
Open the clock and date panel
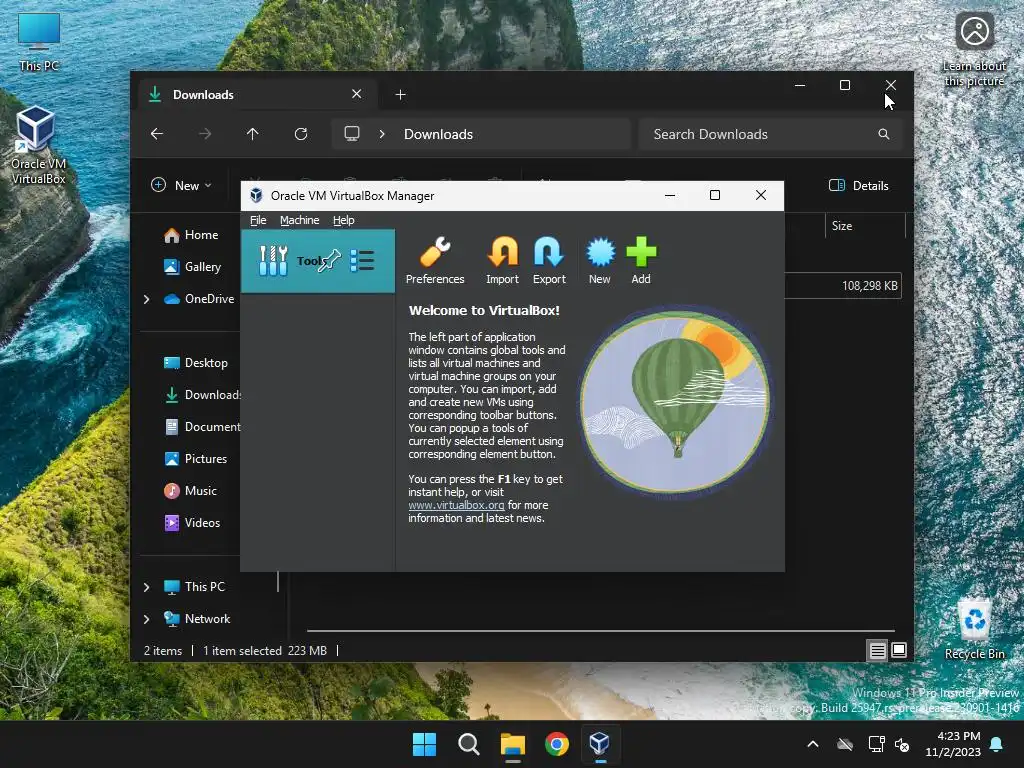[x=953, y=744]
